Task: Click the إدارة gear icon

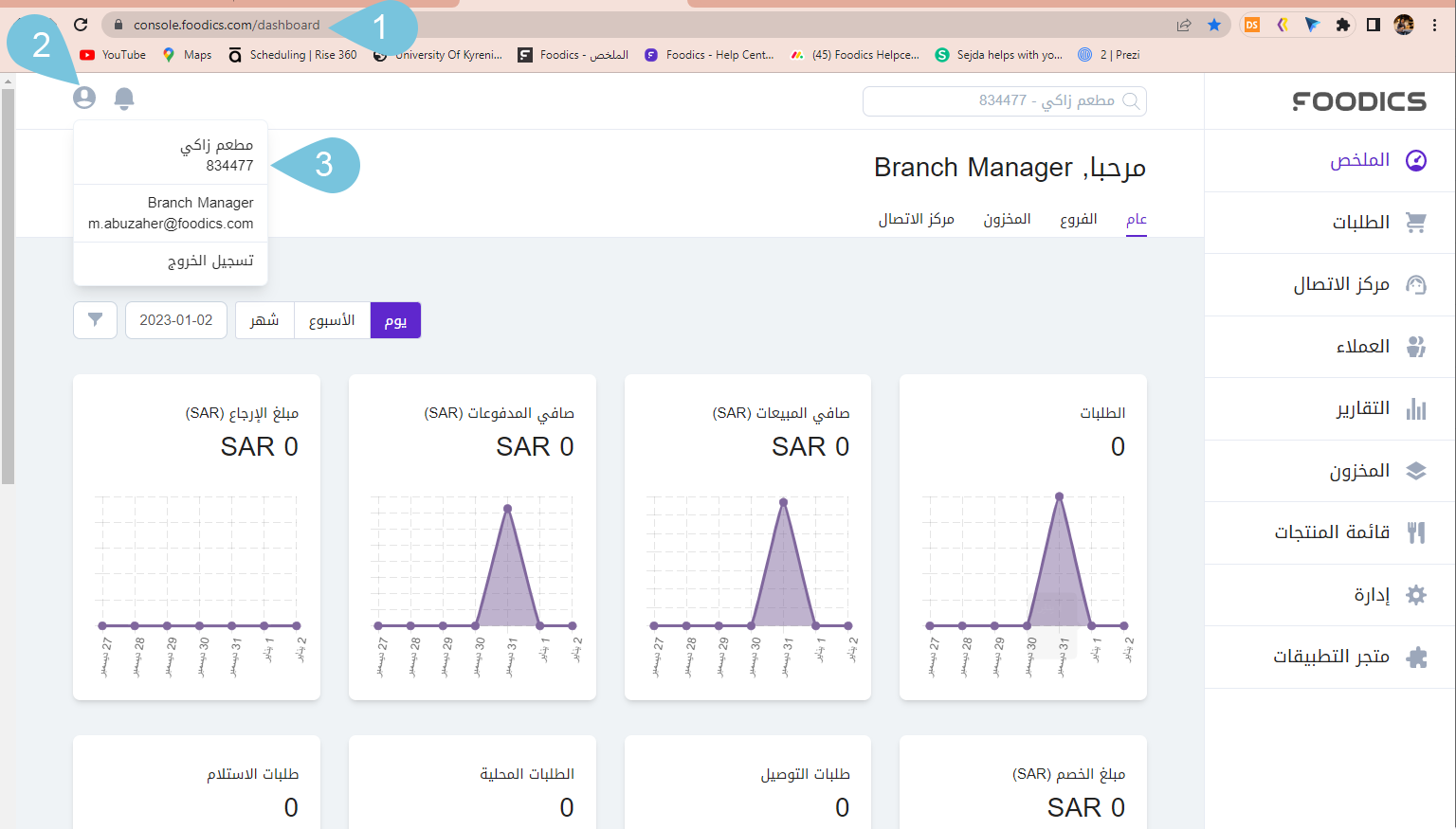Action: click(1415, 595)
